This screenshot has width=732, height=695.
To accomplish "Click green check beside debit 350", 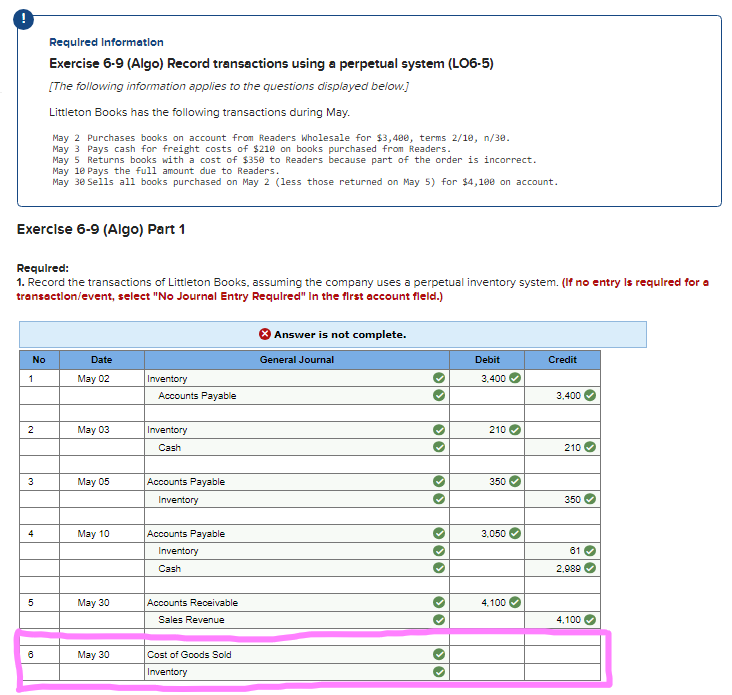I will (515, 481).
